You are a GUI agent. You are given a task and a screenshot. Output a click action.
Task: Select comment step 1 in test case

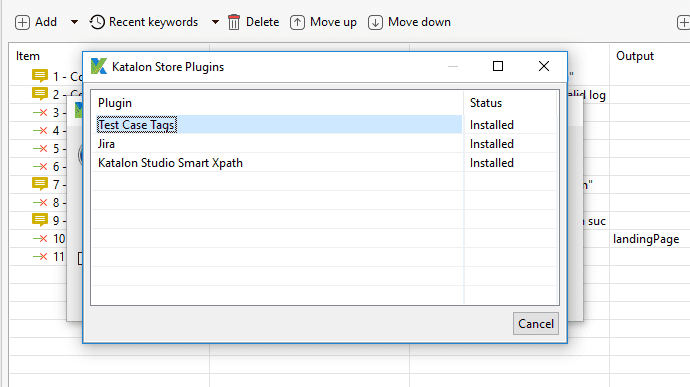click(57, 77)
